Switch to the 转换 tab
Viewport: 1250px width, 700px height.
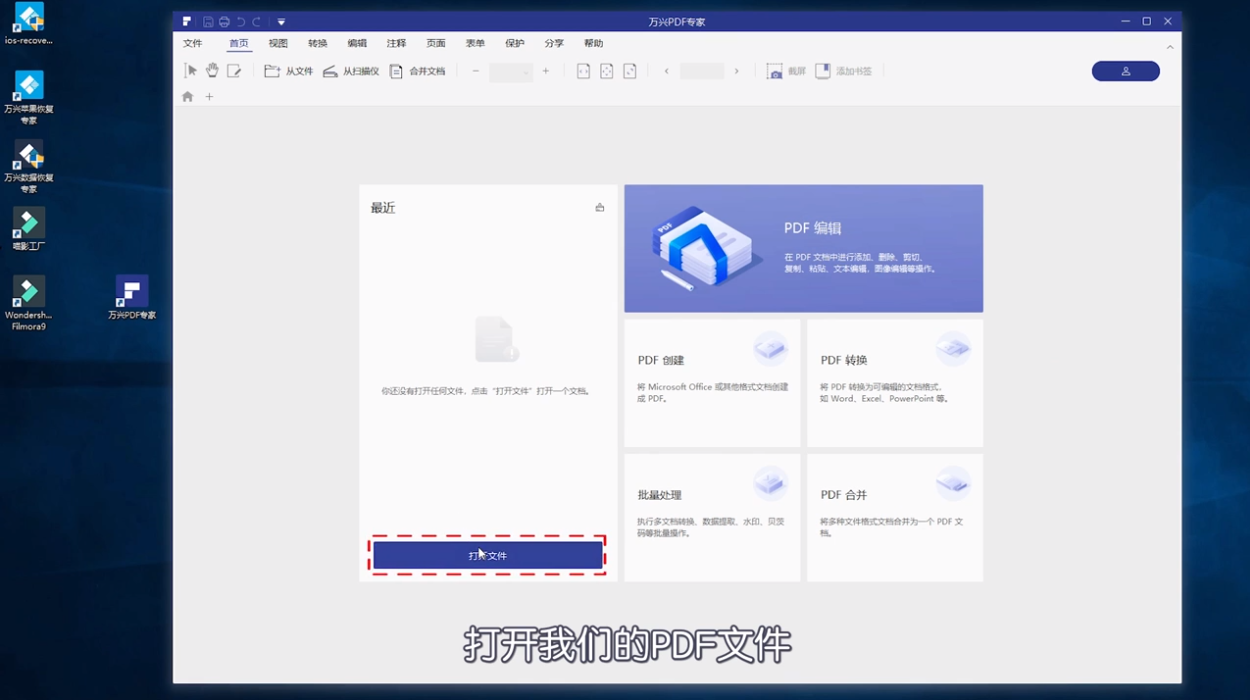pos(318,43)
